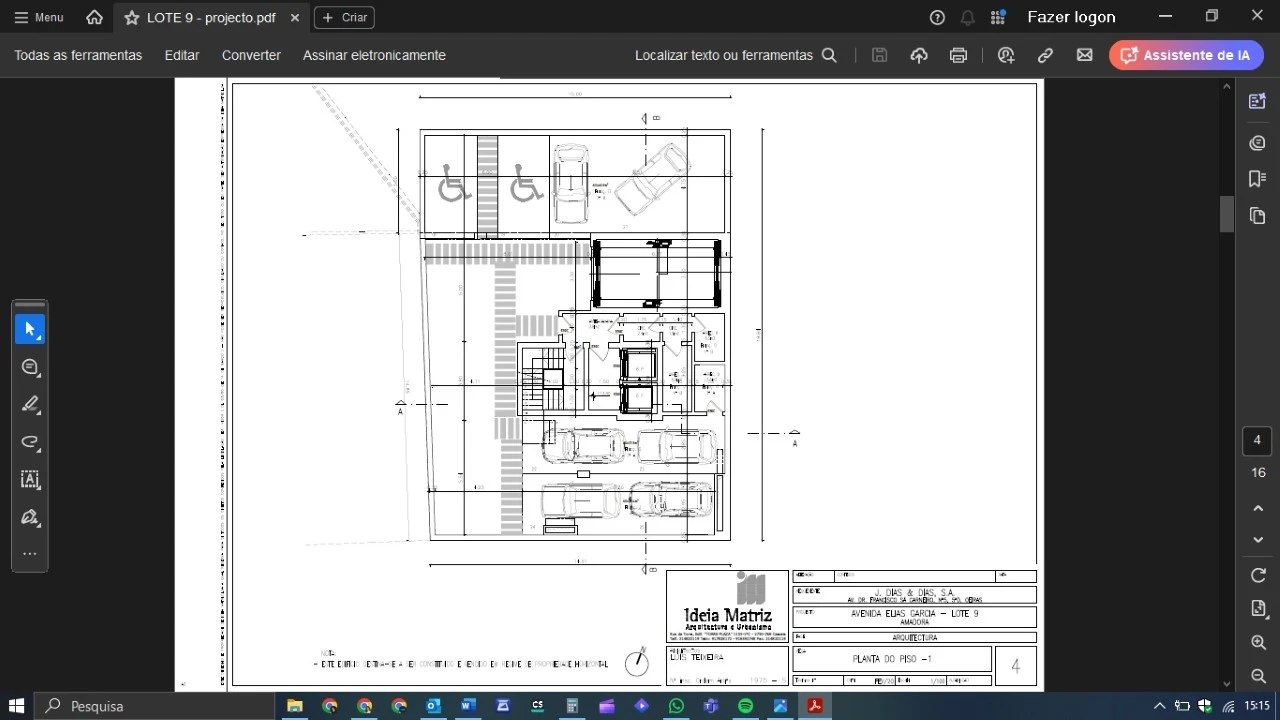Open the Menu hamburger dropdown
Screen dimensions: 1280x720
click(39, 17)
